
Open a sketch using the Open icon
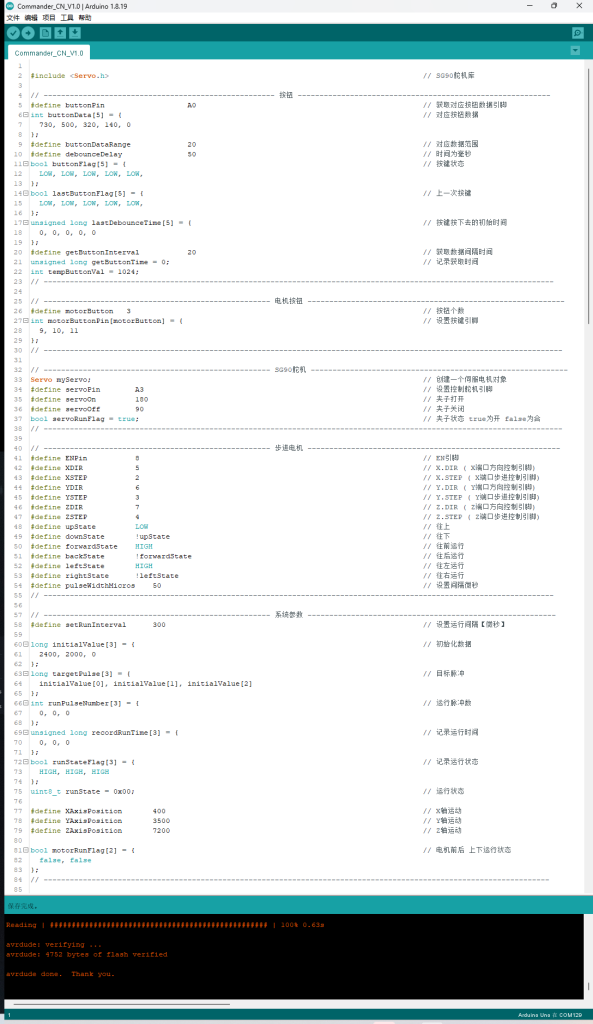[x=60, y=33]
